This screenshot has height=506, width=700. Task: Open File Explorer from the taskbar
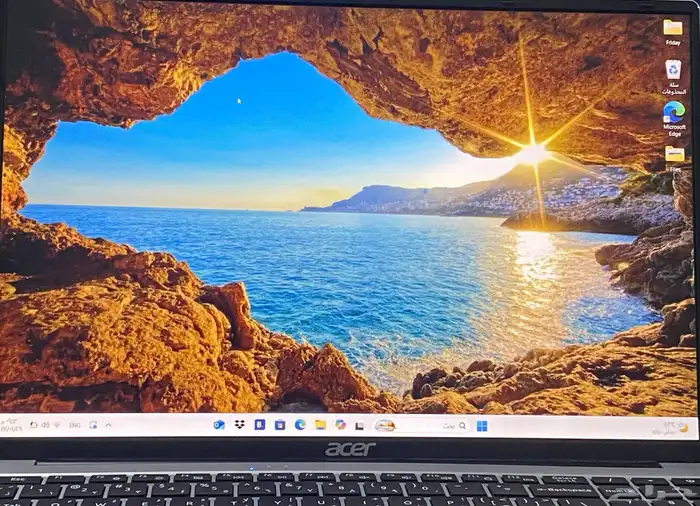coord(320,425)
